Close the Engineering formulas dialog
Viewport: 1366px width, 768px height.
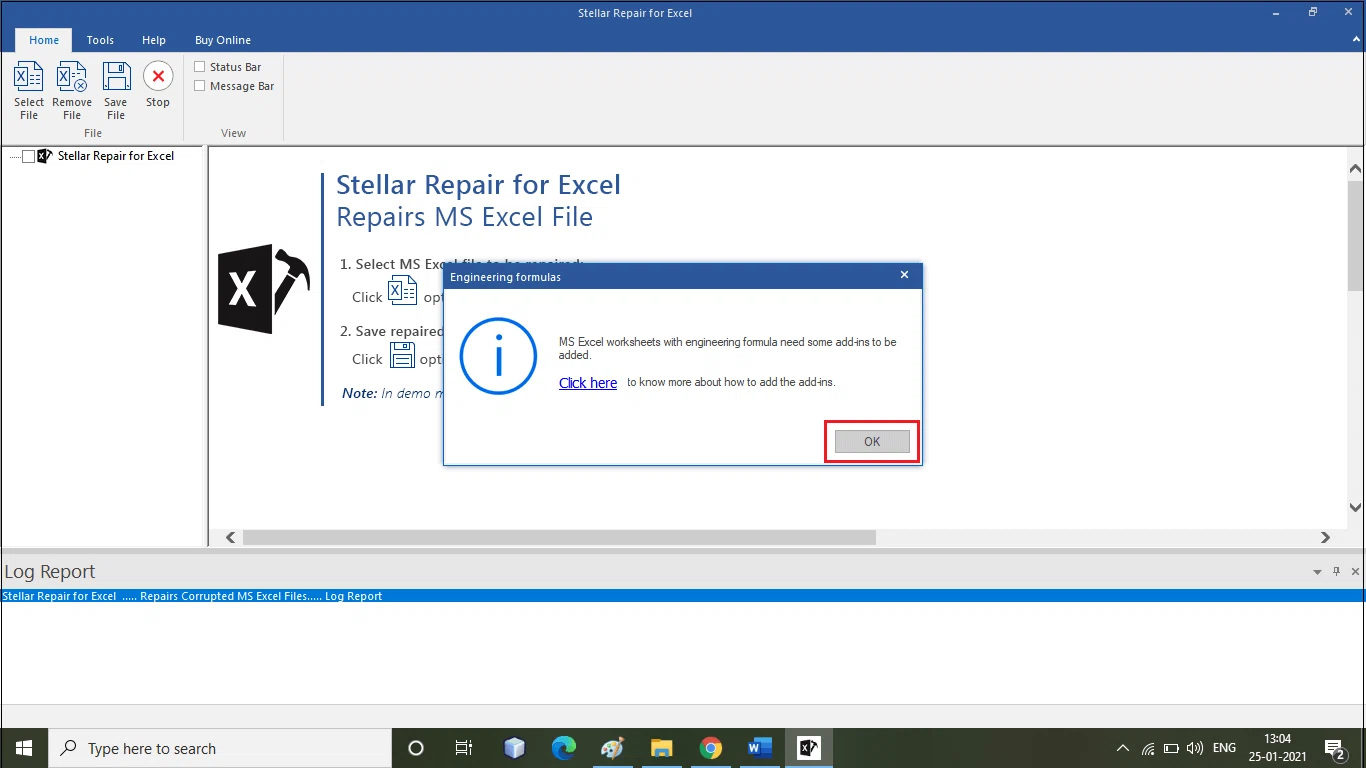[x=904, y=275]
